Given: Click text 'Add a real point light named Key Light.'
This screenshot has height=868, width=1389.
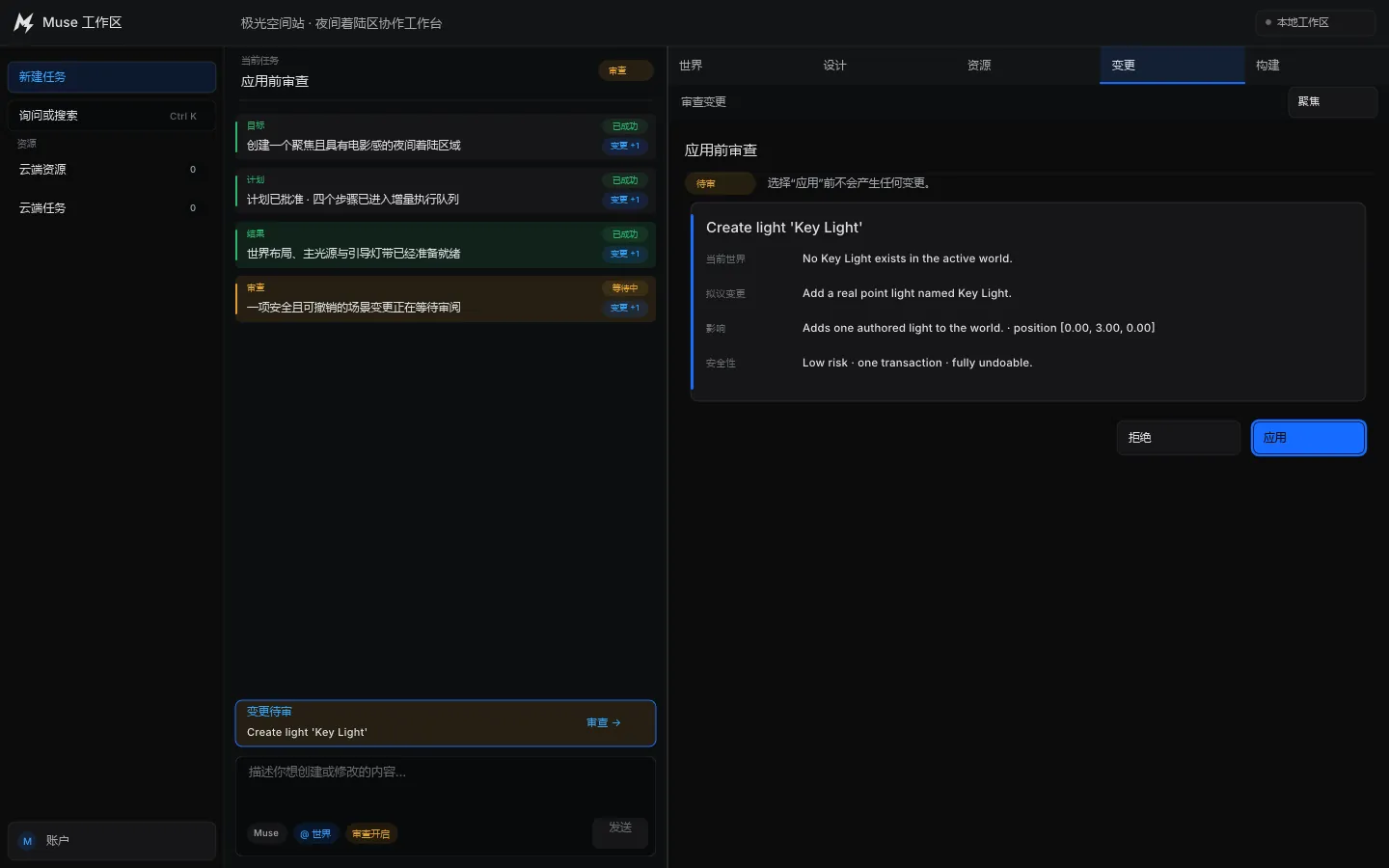Looking at the screenshot, I should (907, 293).
